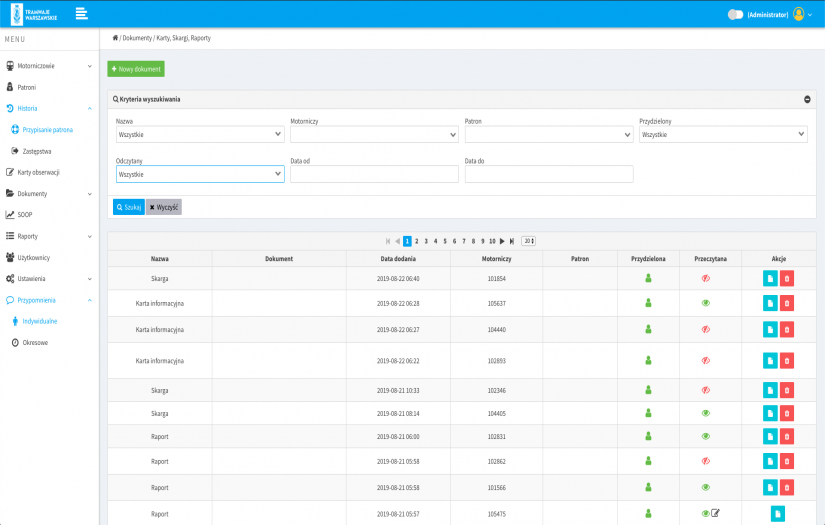Click the home icon in breadcrumb
Screen dimensions: 825x525
[x=115, y=38]
